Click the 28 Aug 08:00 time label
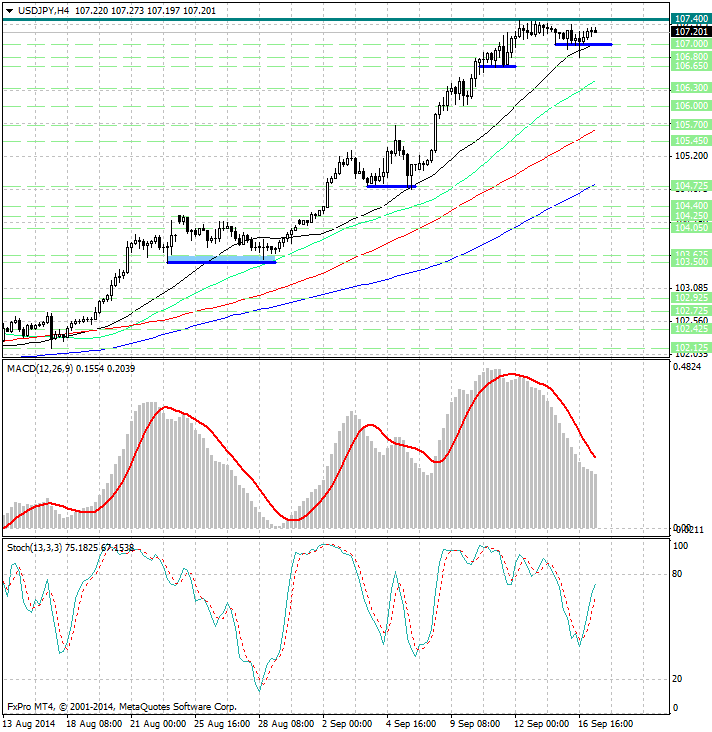The image size is (712, 732). point(286,724)
